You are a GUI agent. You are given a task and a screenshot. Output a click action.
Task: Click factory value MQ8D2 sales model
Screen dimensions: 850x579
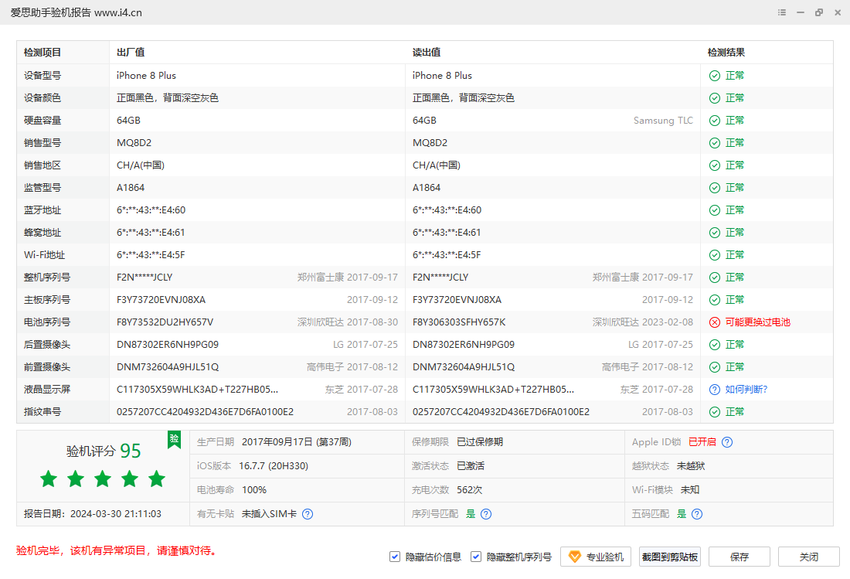[134, 143]
